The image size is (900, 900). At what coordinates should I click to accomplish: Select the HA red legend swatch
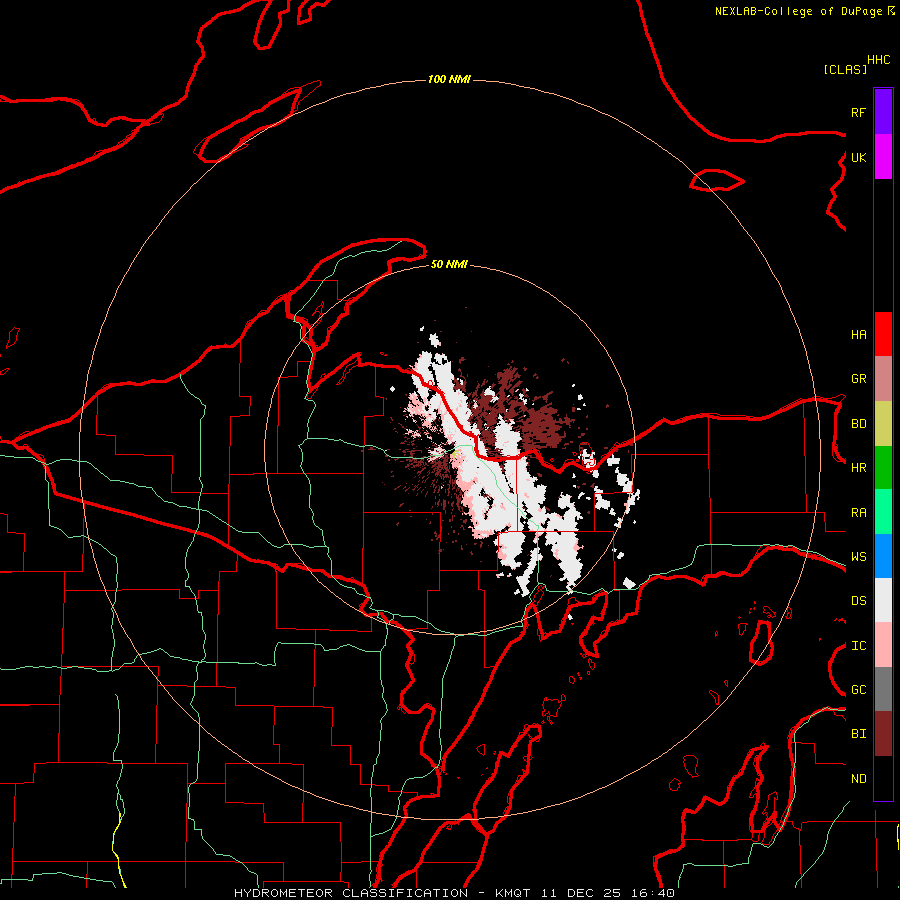883,334
